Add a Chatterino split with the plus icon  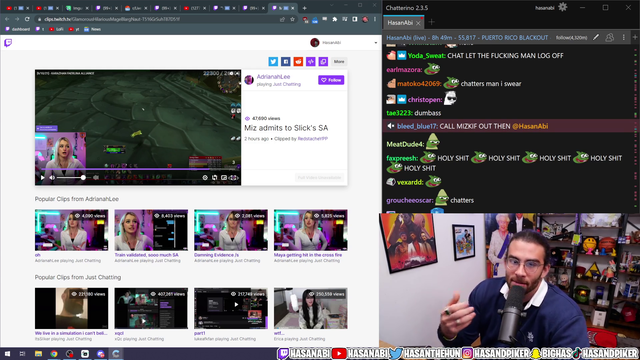(635, 38)
